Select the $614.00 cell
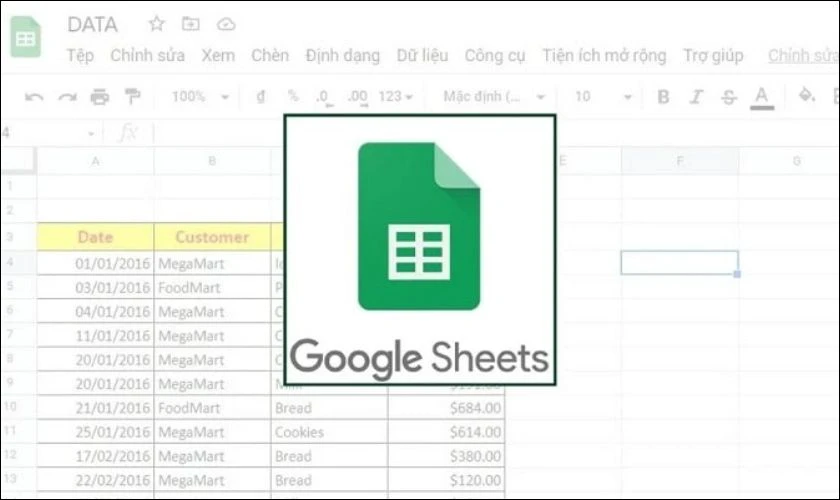 (446, 432)
